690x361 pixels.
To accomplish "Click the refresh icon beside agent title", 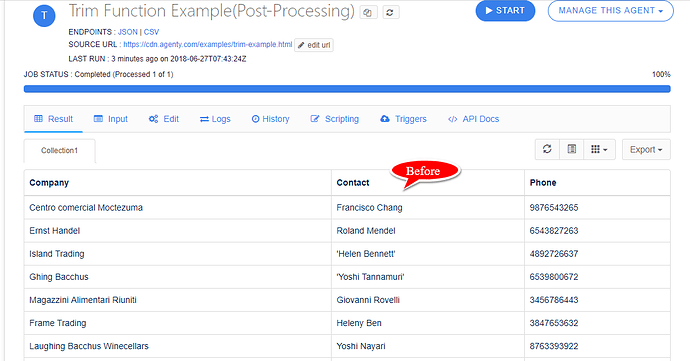I will 390,12.
